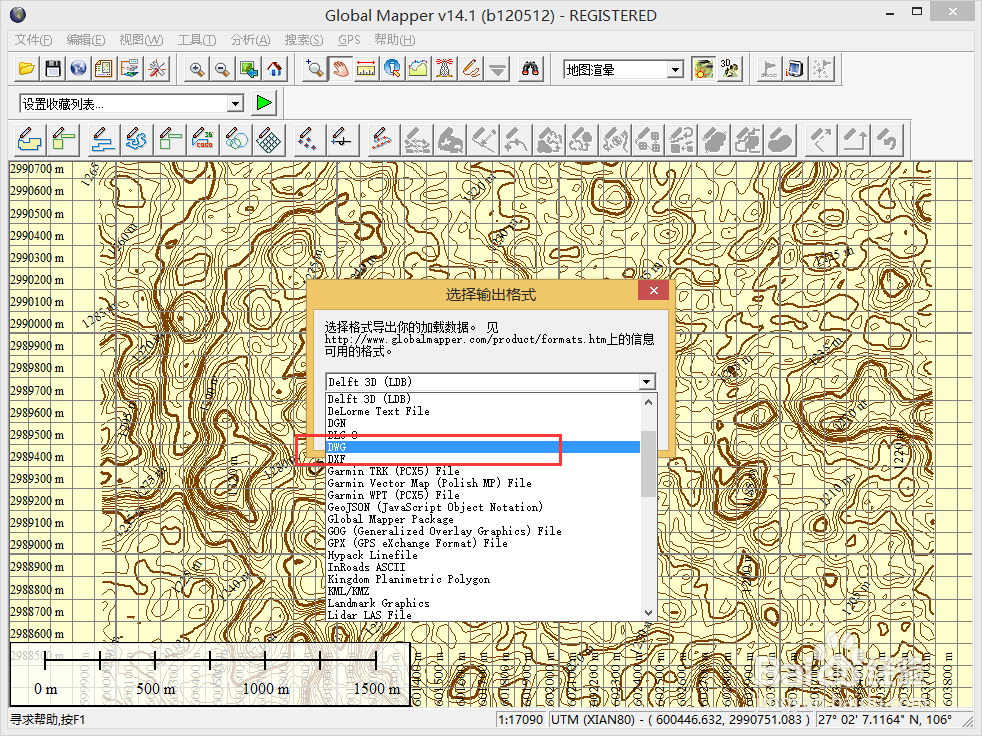Select the Path Profile tool
This screenshot has height=736, width=982.
(x=418, y=69)
